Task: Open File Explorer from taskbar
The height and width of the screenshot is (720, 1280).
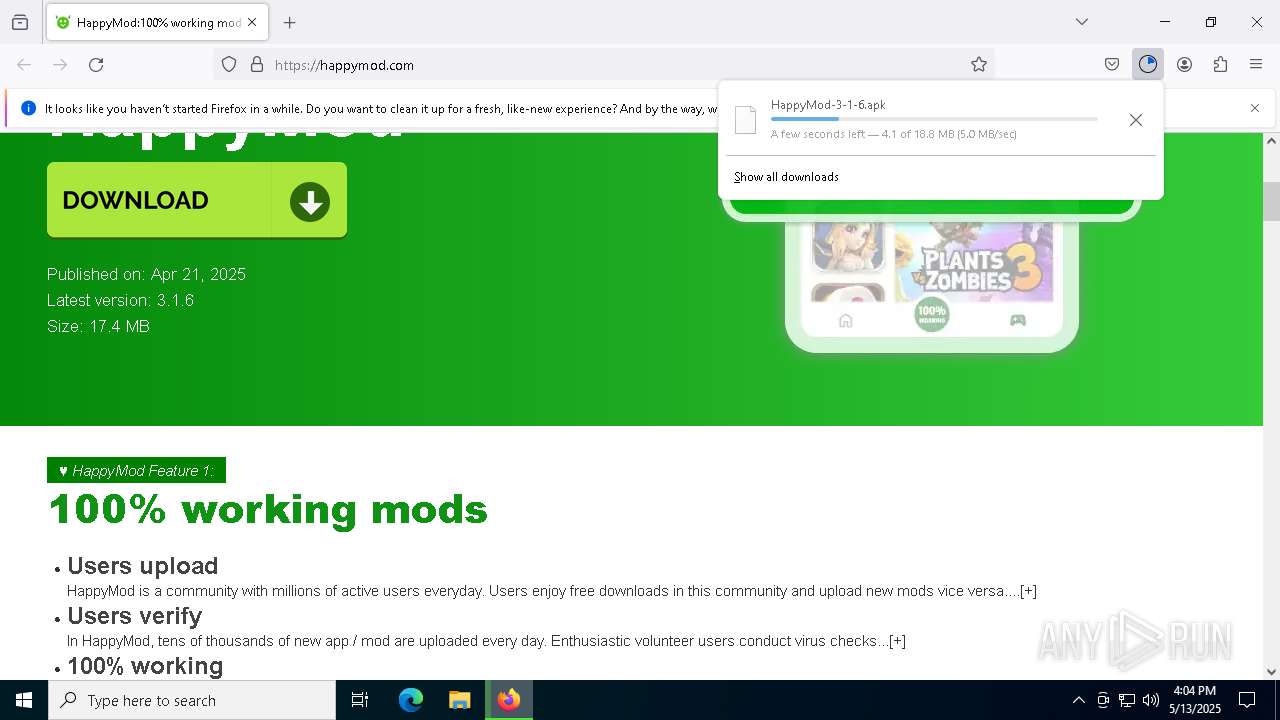Action: coord(459,700)
